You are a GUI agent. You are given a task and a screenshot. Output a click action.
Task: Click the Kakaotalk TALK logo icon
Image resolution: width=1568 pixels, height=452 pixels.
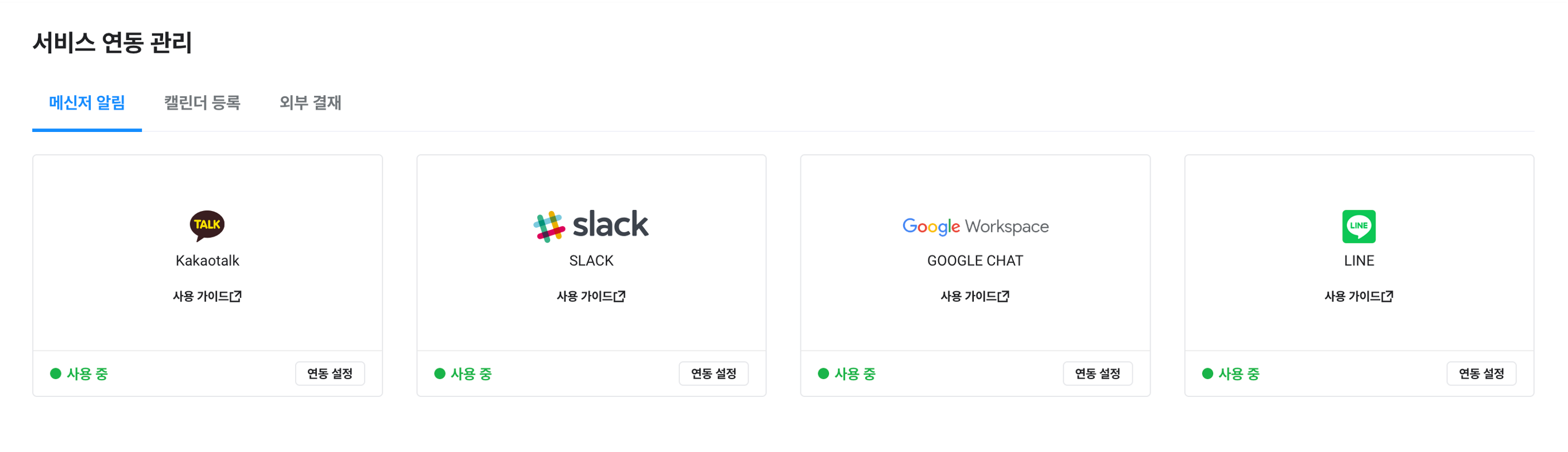click(x=207, y=225)
